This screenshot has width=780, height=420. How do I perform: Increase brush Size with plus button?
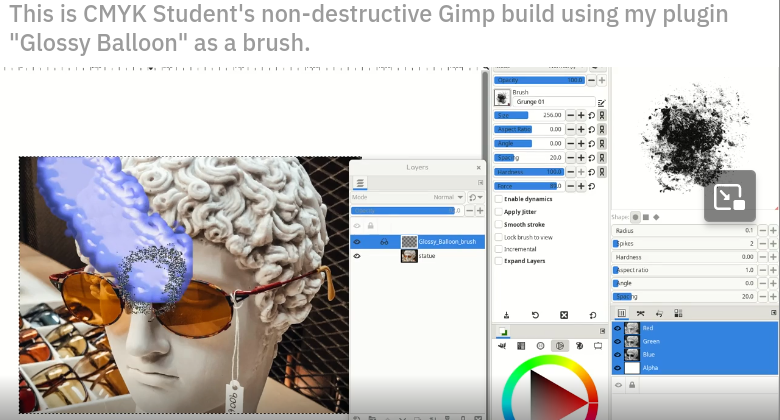click(581, 115)
